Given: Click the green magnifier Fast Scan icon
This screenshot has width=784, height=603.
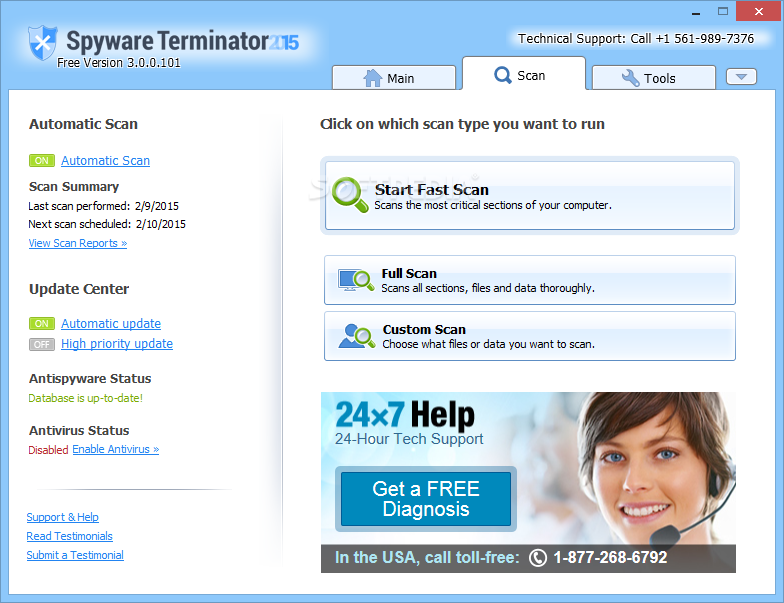Looking at the screenshot, I should (x=350, y=194).
